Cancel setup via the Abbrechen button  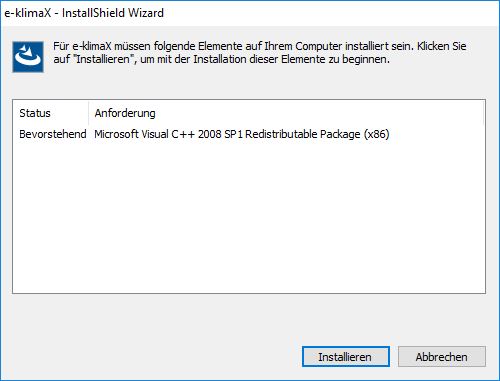(x=442, y=357)
